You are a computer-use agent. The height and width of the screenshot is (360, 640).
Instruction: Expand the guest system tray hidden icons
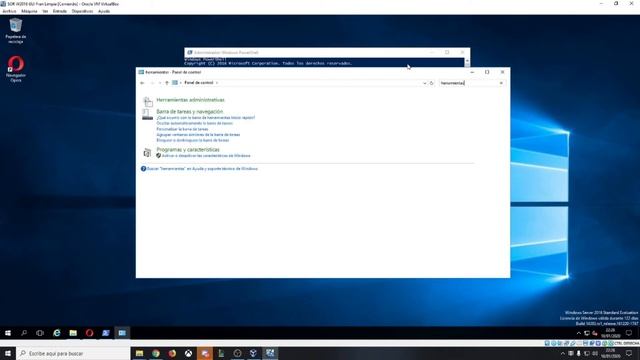578,333
